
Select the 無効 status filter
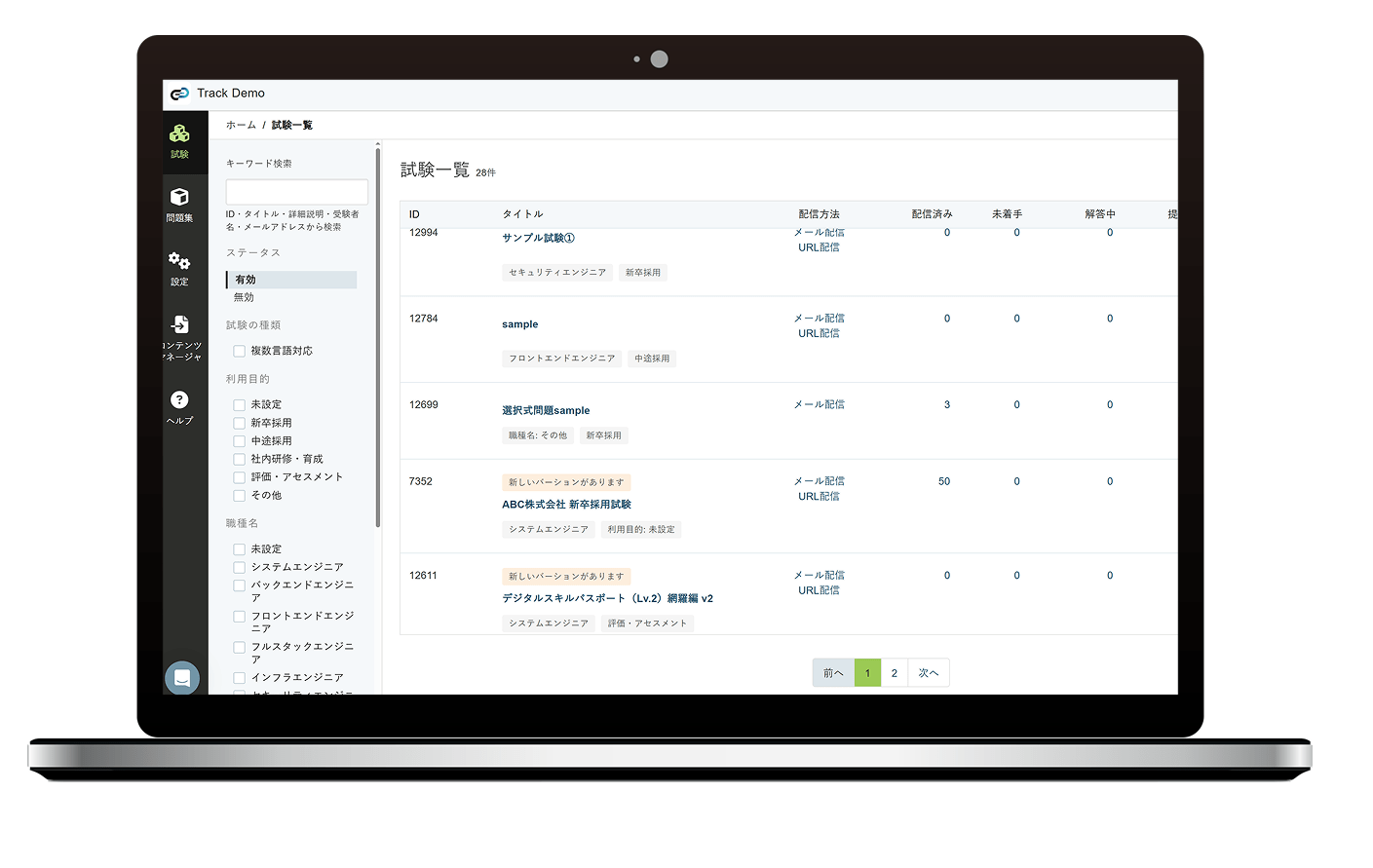coord(245,297)
